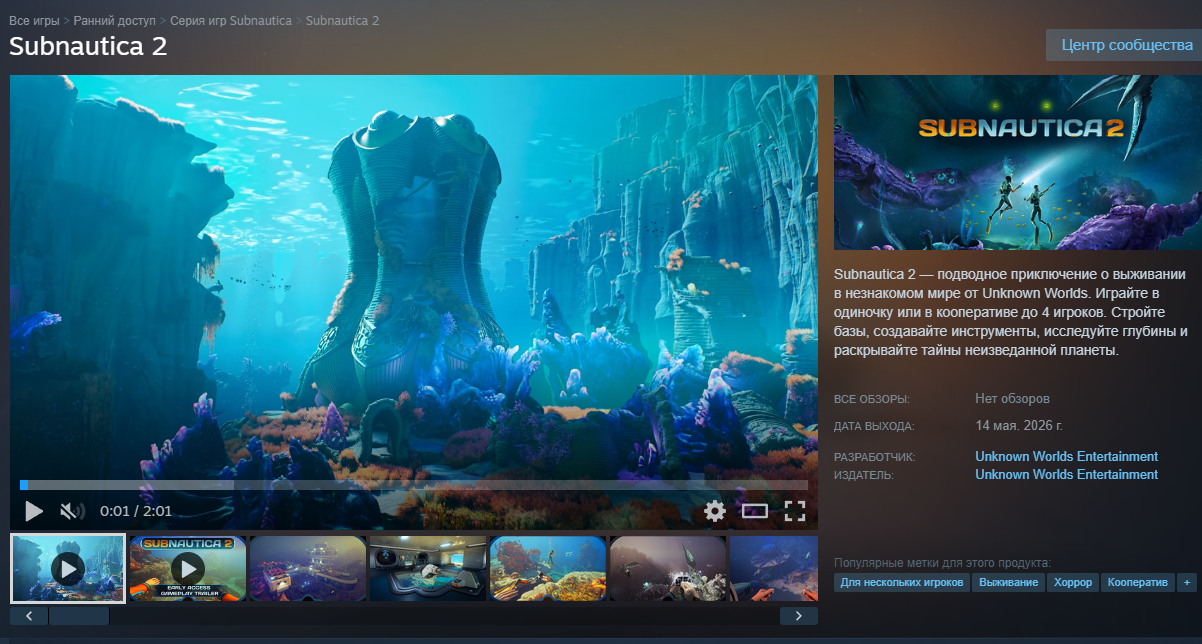Select the Хоррор tag

click(x=1073, y=582)
